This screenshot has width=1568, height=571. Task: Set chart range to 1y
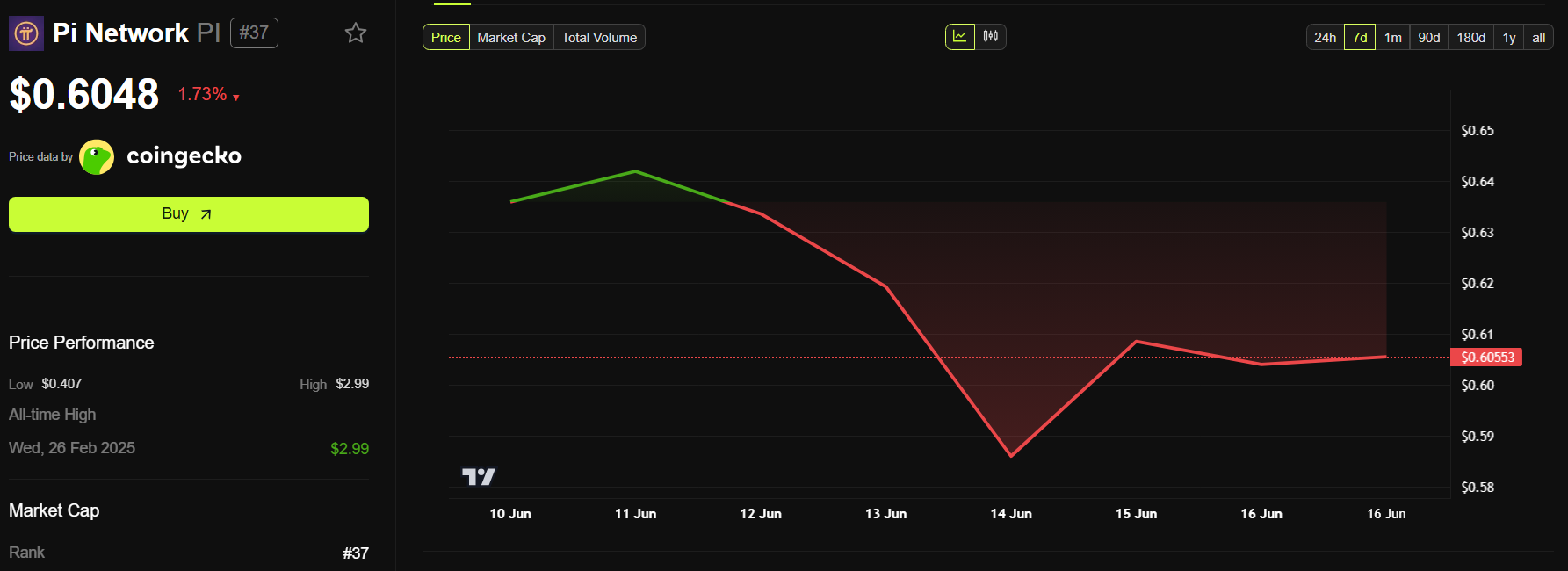point(1509,37)
